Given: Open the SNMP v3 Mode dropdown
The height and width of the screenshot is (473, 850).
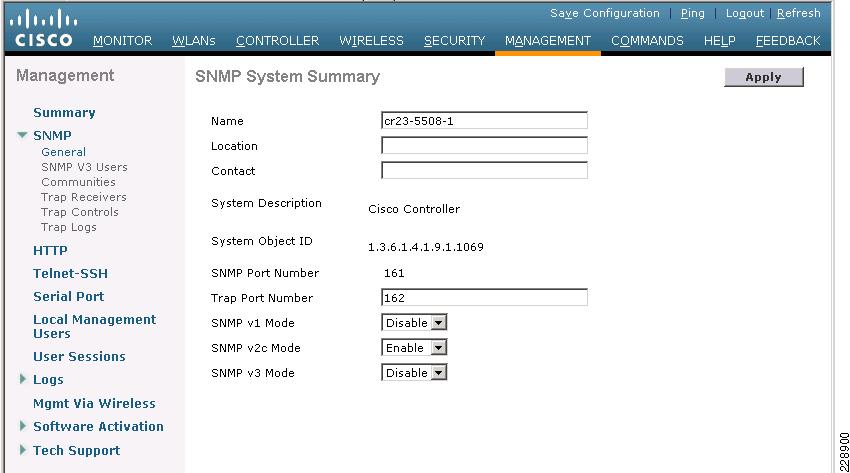Looking at the screenshot, I should (414, 373).
